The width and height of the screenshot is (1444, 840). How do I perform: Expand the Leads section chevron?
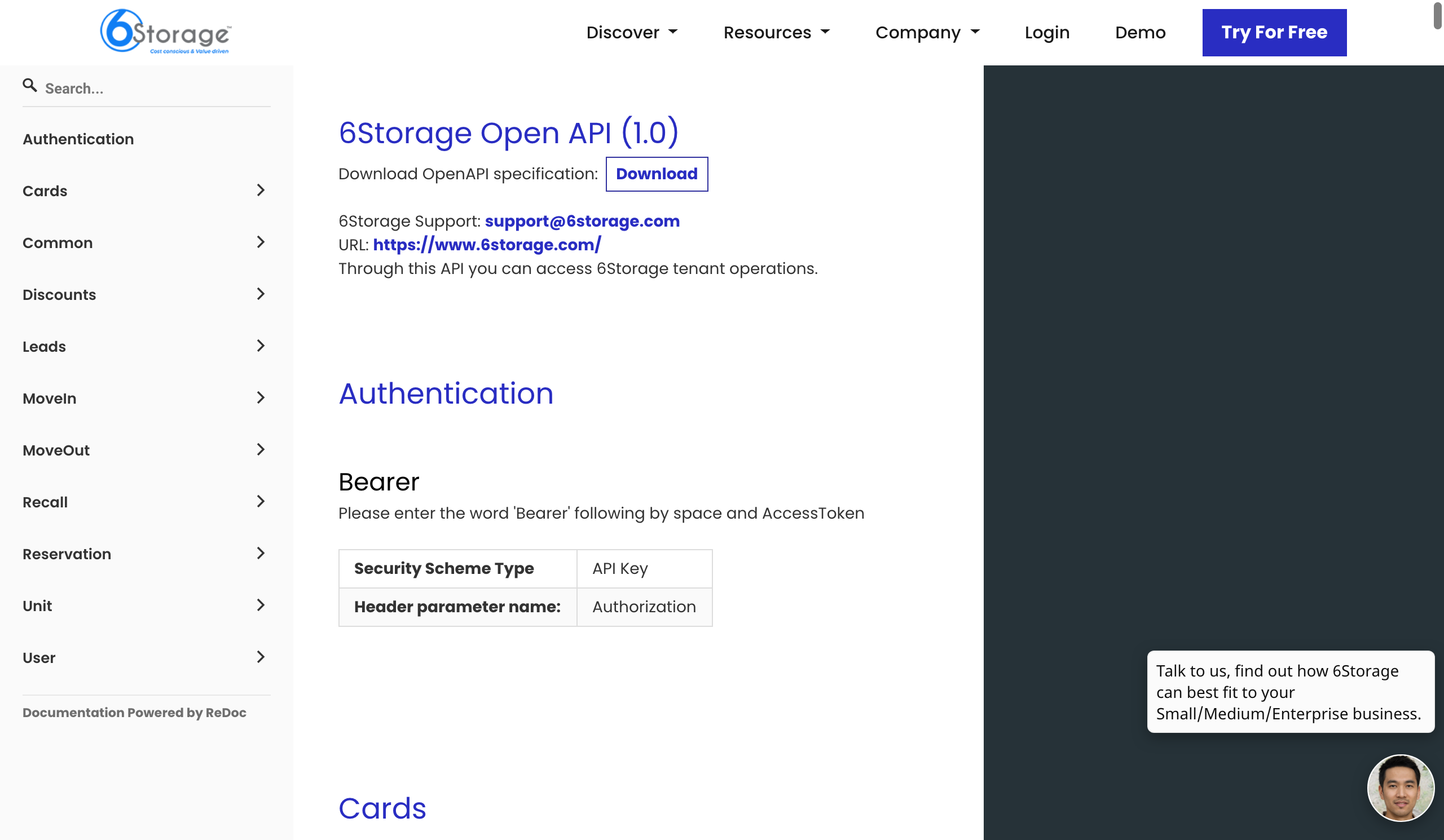[x=261, y=346]
